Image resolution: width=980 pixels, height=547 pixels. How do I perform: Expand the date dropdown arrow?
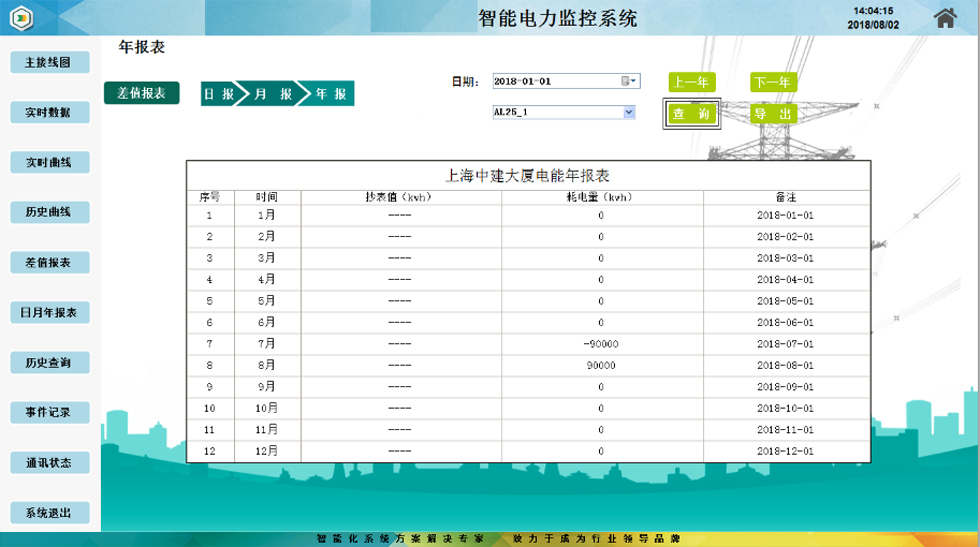pyautogui.click(x=635, y=81)
